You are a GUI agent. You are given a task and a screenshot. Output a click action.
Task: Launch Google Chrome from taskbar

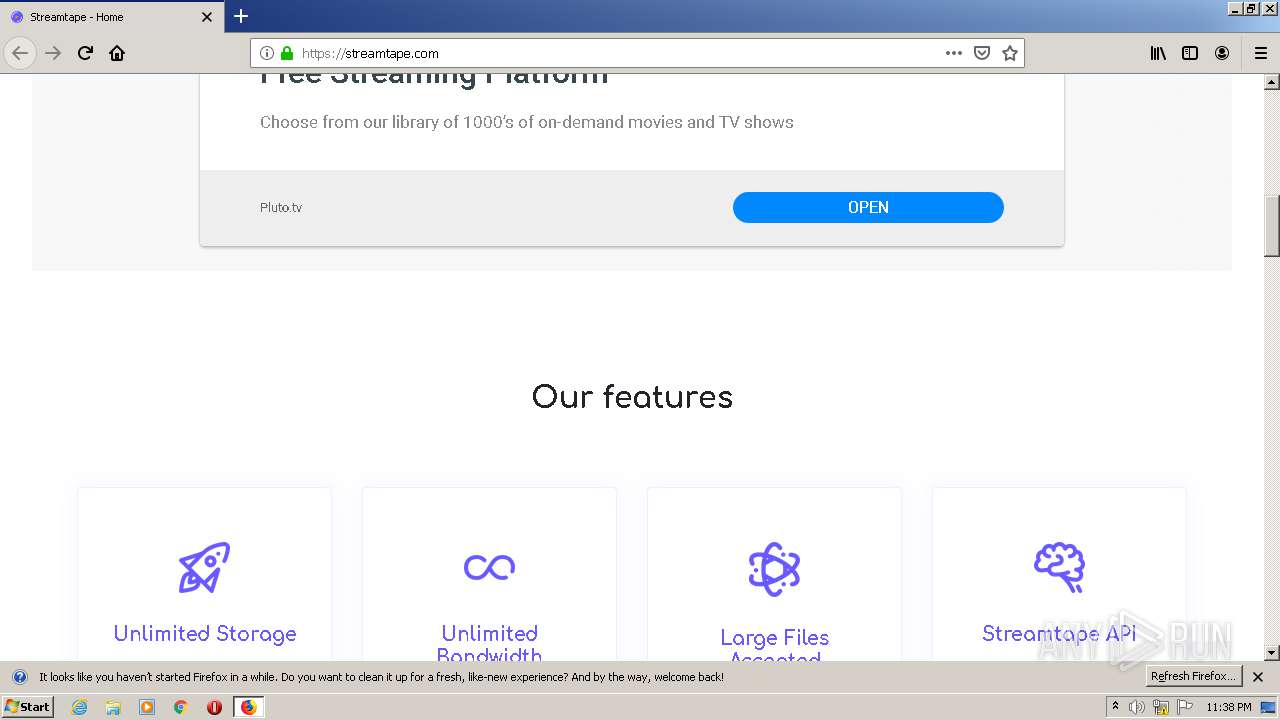181,707
